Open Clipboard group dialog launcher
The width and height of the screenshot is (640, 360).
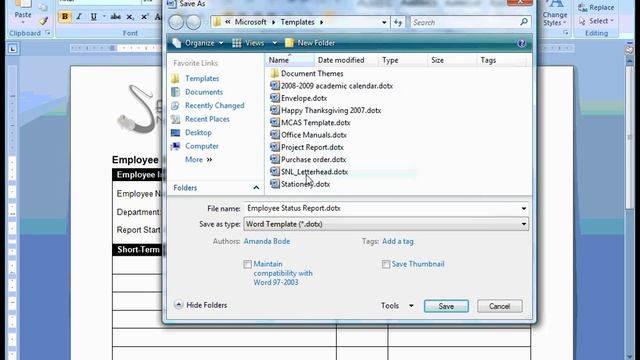[x=48, y=33]
